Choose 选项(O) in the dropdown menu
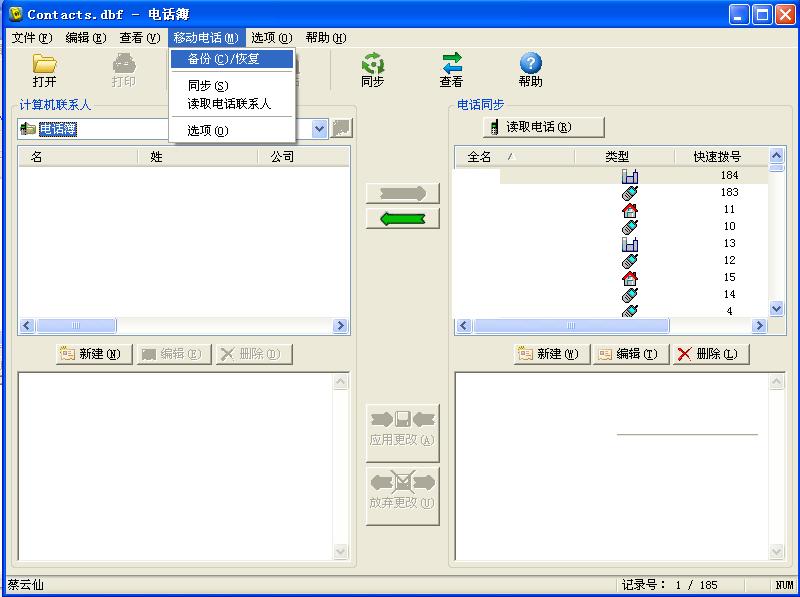The width and height of the screenshot is (800, 597). point(232,131)
